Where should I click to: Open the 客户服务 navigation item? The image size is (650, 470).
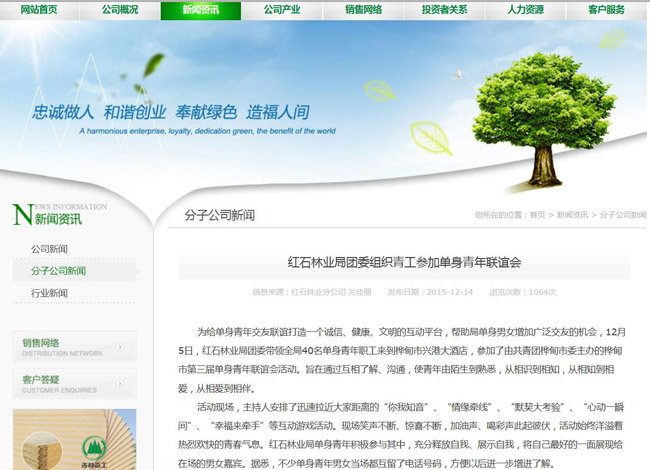606,10
